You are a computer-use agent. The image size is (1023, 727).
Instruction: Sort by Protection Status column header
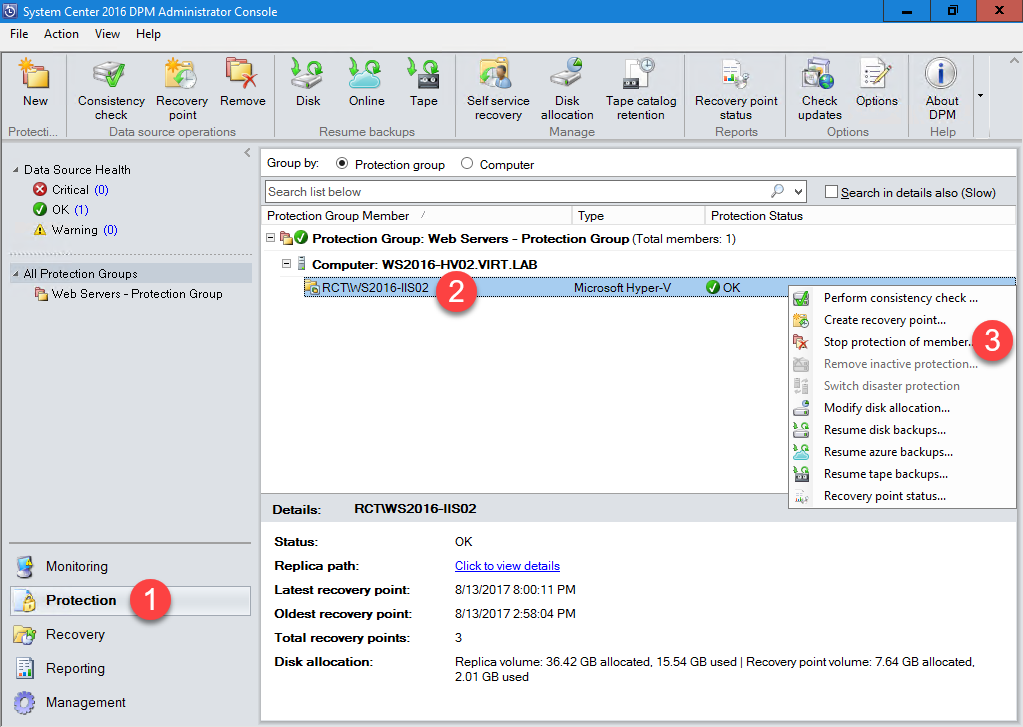point(860,215)
